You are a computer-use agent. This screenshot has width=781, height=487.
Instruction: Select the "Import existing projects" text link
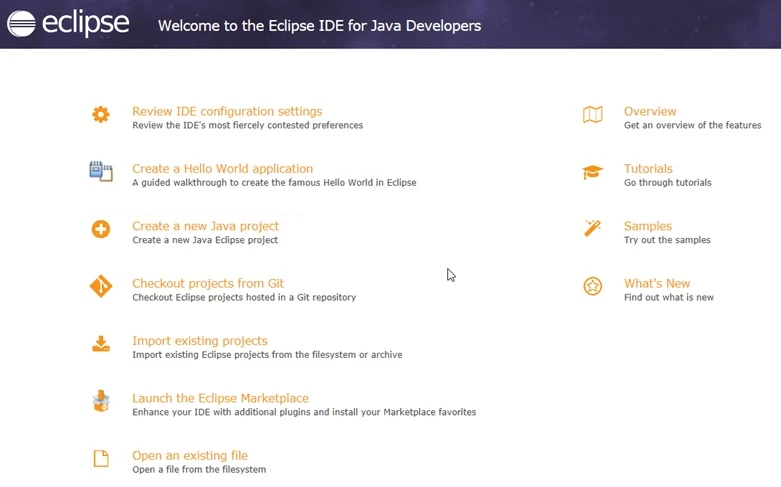[x=199, y=341]
